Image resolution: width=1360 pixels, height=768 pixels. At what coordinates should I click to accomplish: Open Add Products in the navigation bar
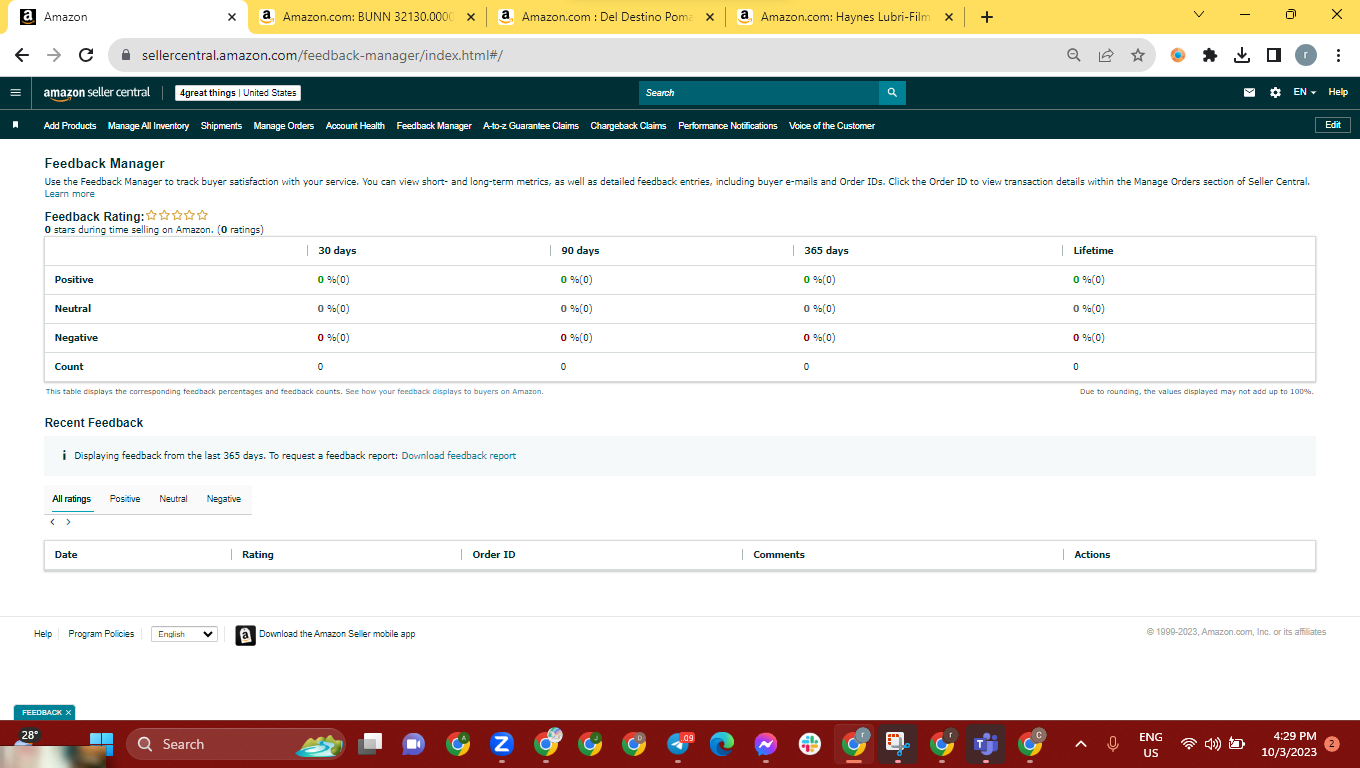pyautogui.click(x=70, y=126)
